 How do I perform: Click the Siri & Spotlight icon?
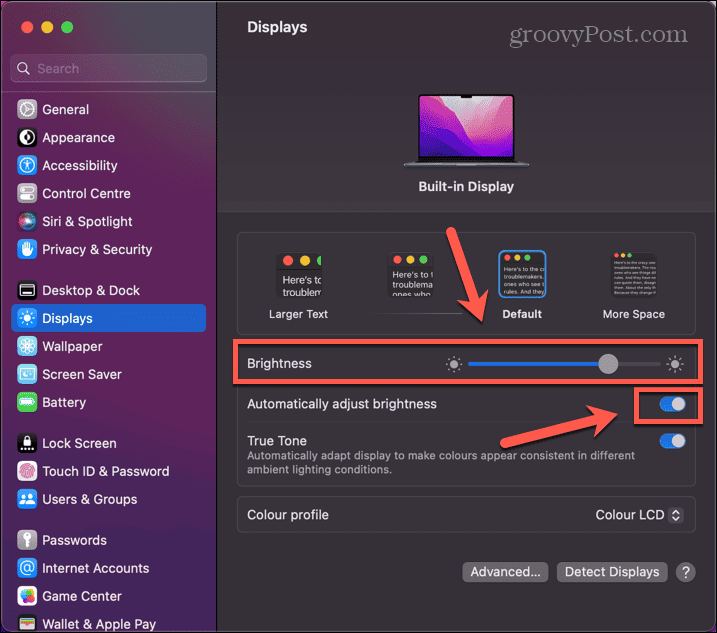(x=27, y=221)
